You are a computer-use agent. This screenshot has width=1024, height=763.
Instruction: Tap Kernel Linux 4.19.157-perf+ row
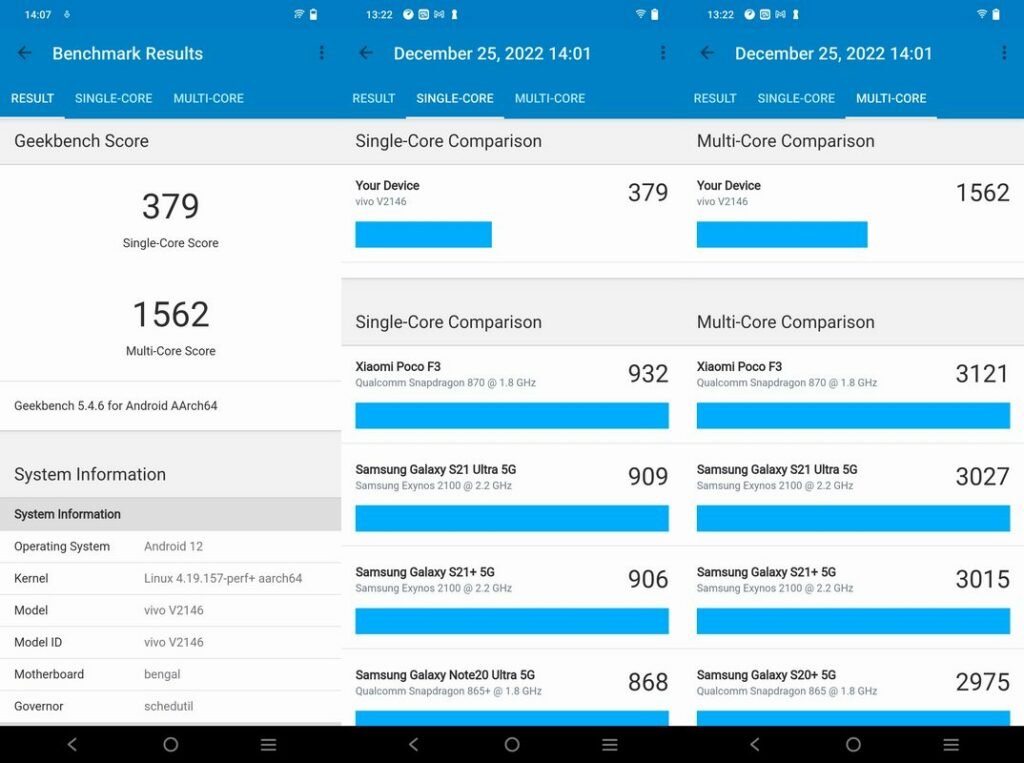point(170,579)
